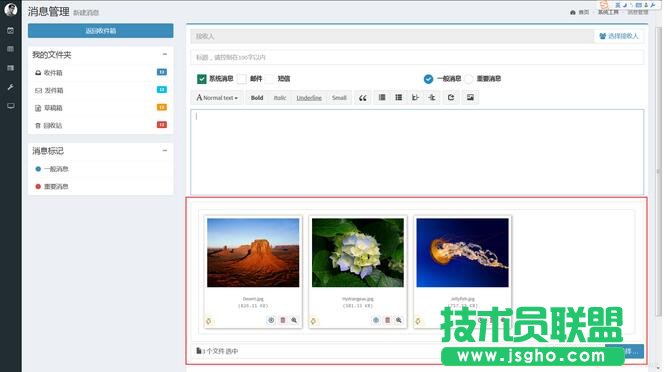Click the outdent toolbar icon
The width and height of the screenshot is (668, 372).
(415, 98)
